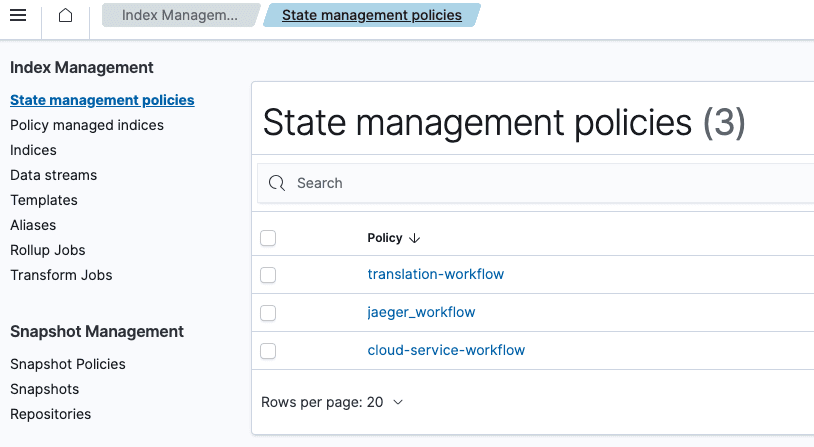The image size is (814, 447).
Task: Click the Index Management breadcrumb
Action: [x=180, y=16]
